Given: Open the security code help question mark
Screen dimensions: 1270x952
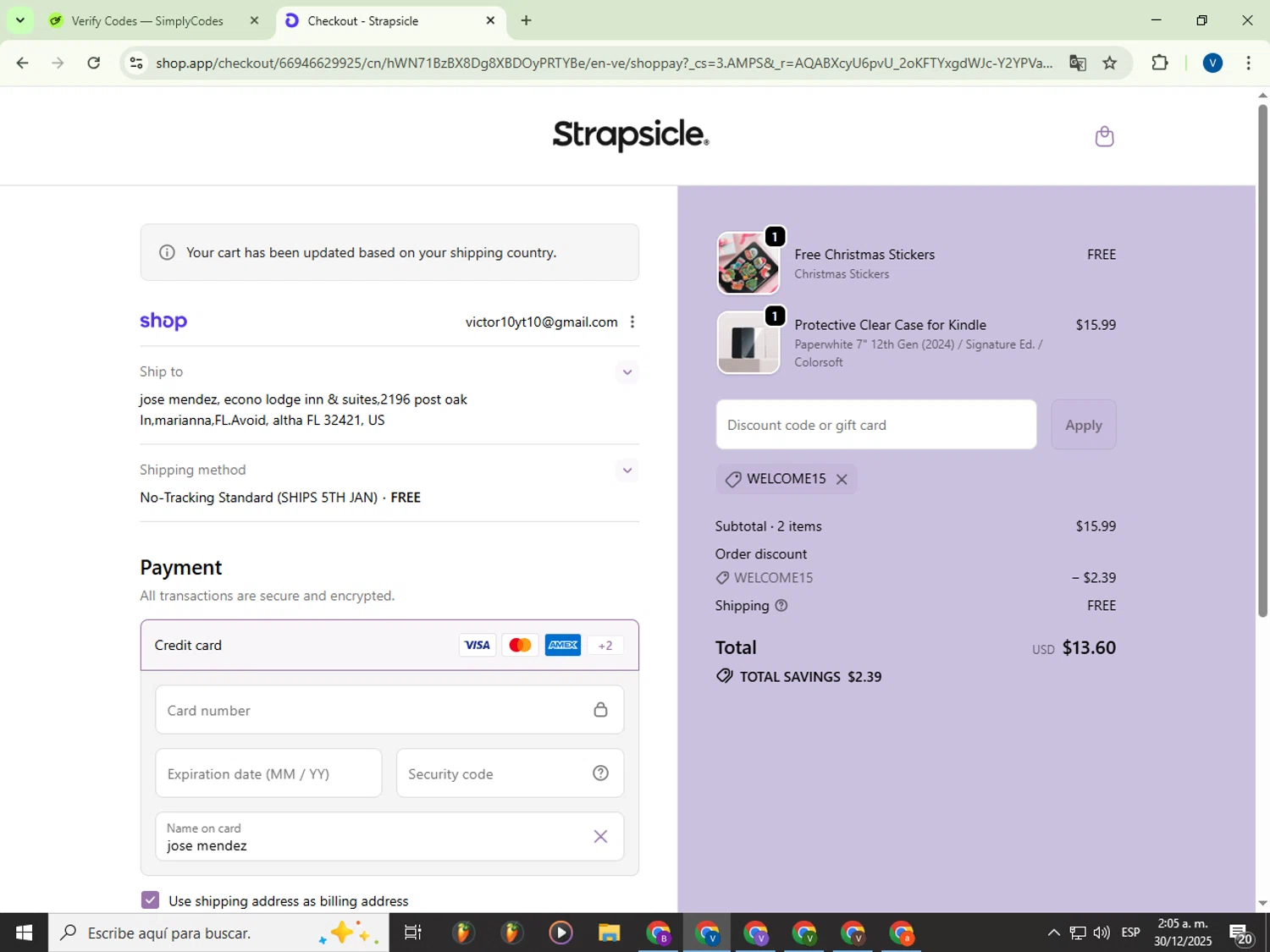Looking at the screenshot, I should pyautogui.click(x=600, y=773).
